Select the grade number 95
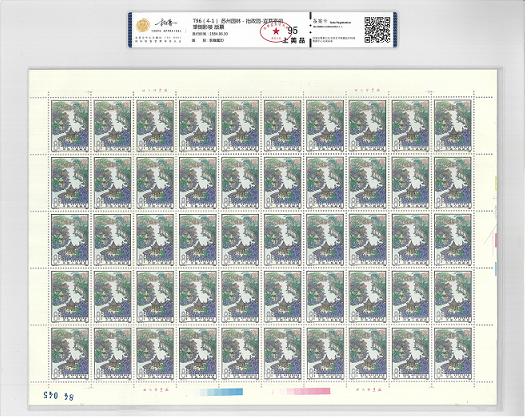This screenshot has height=419, width=527. pyautogui.click(x=292, y=31)
